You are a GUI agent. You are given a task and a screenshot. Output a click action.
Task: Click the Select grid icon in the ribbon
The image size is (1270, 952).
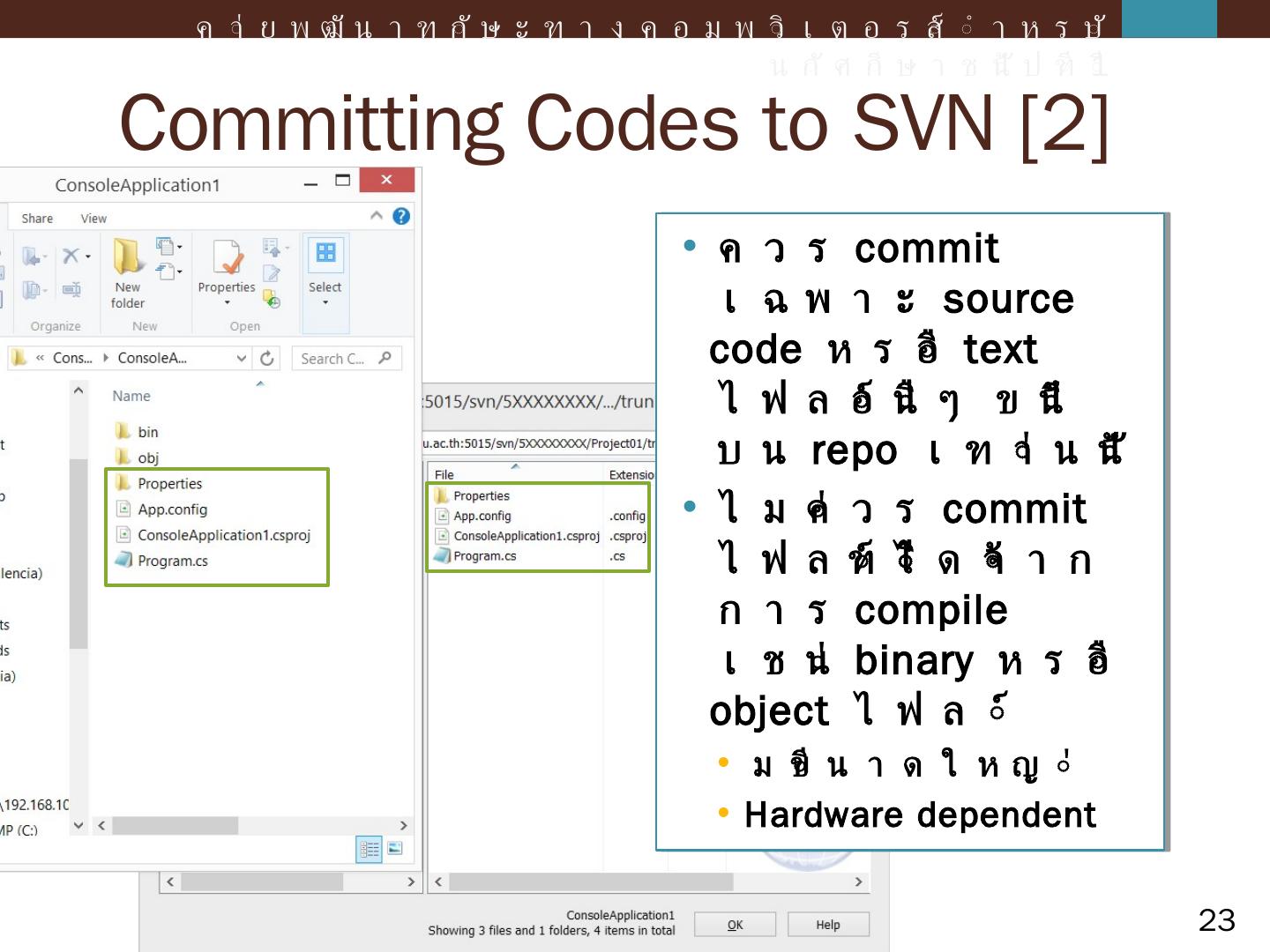pos(325,253)
